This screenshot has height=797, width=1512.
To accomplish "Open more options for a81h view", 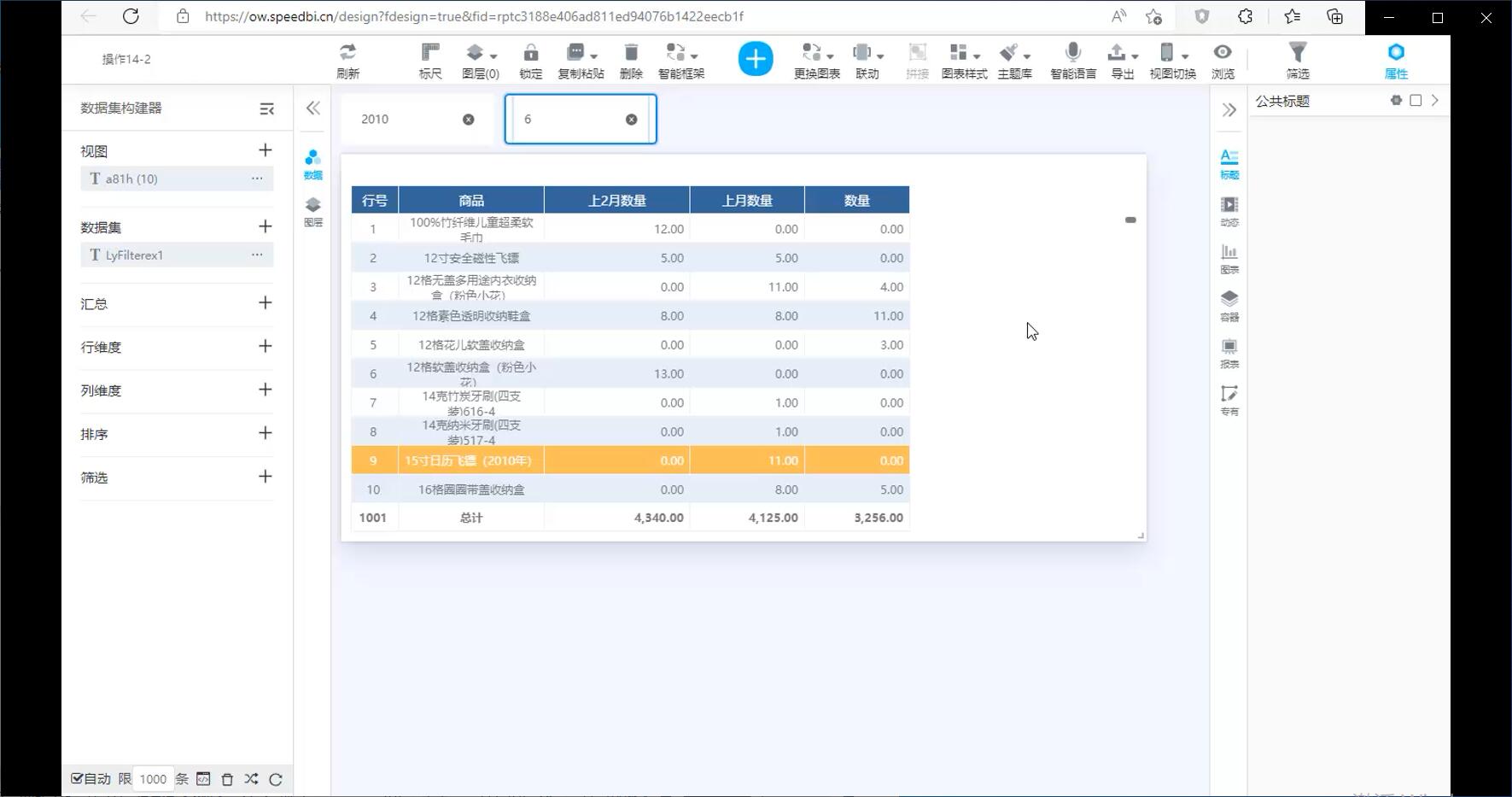I will (256, 179).
